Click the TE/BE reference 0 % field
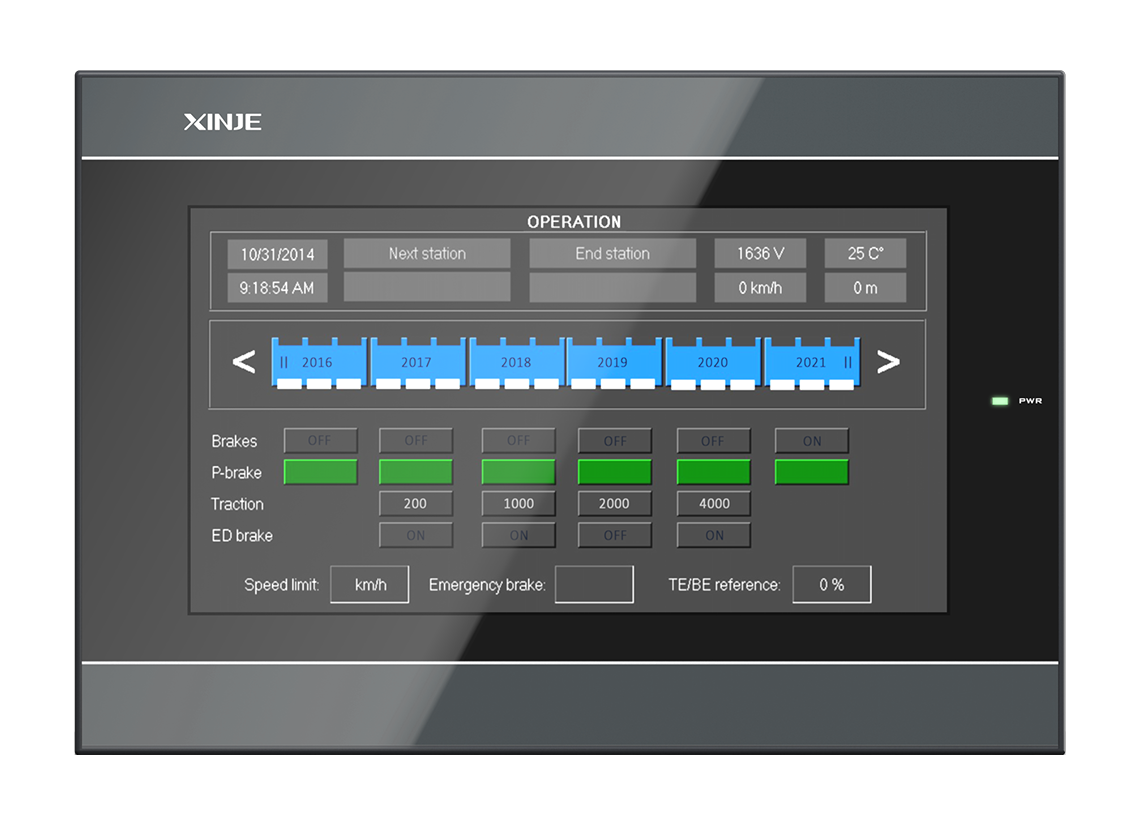Screen dimensions: 1140x825 (831, 585)
